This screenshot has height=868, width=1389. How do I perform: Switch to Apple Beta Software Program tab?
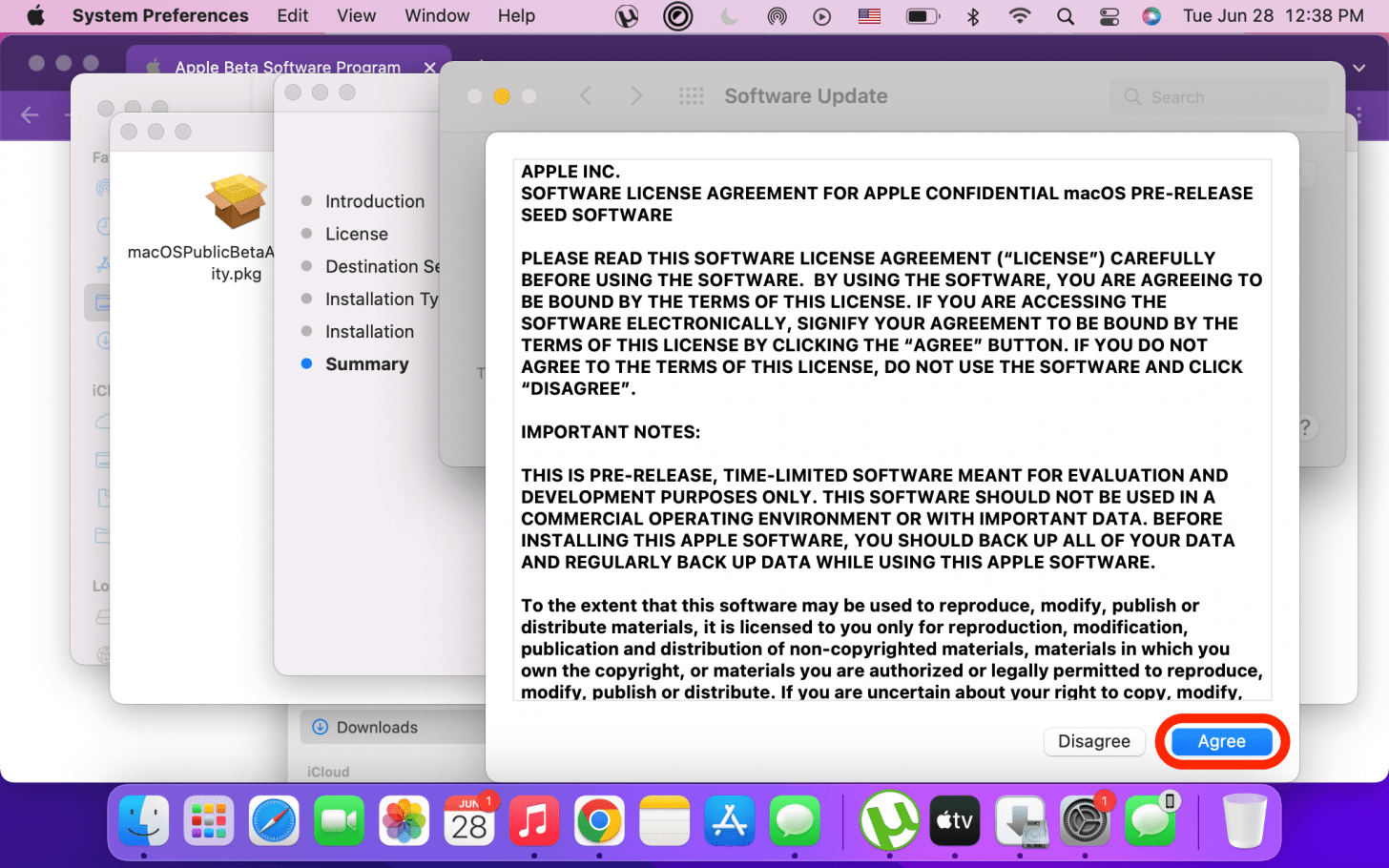pos(287,67)
